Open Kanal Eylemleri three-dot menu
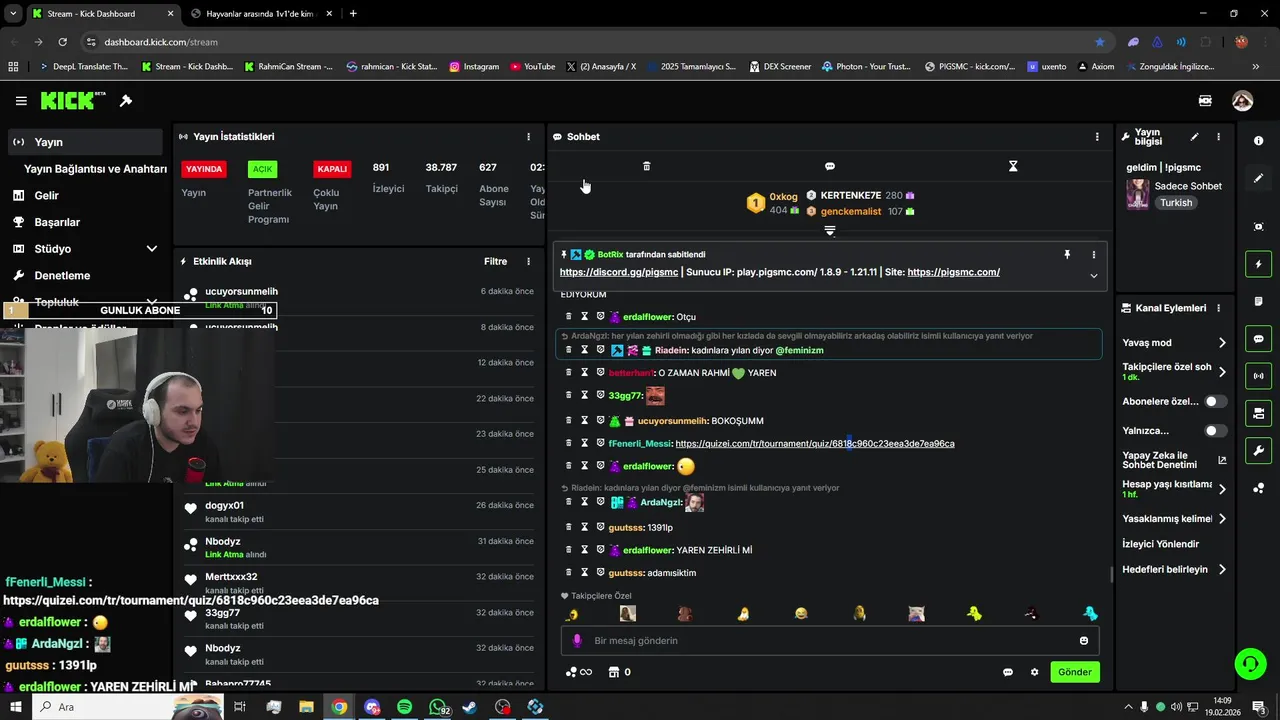Viewport: 1280px width, 720px height. (1218, 308)
